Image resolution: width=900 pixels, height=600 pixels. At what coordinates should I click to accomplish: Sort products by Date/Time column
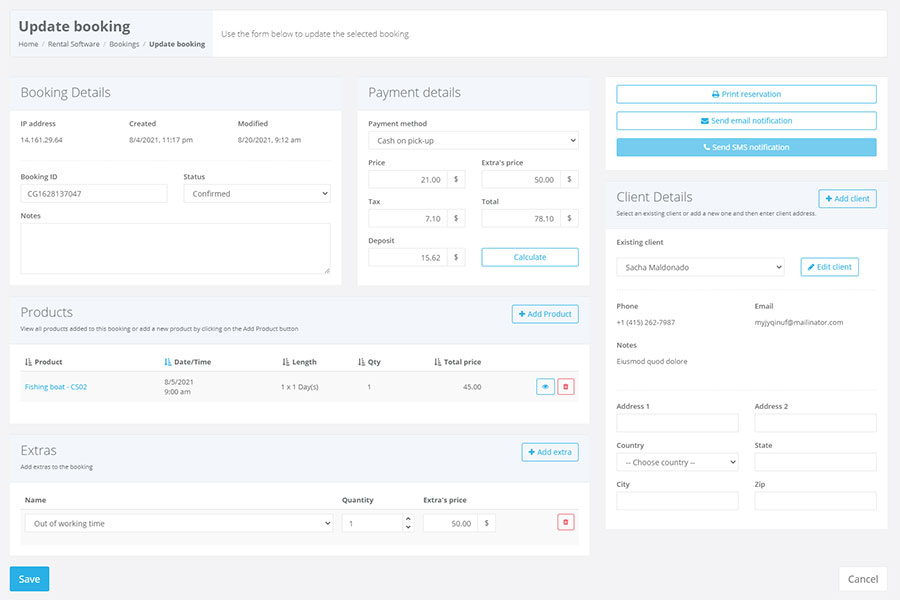pos(188,362)
